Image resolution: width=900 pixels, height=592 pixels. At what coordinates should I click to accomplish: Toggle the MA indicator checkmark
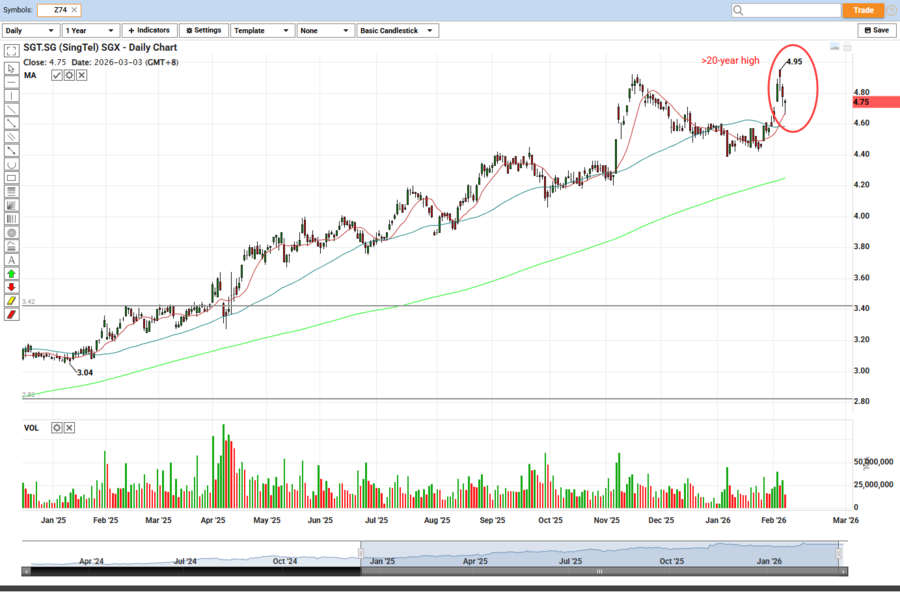[x=57, y=75]
